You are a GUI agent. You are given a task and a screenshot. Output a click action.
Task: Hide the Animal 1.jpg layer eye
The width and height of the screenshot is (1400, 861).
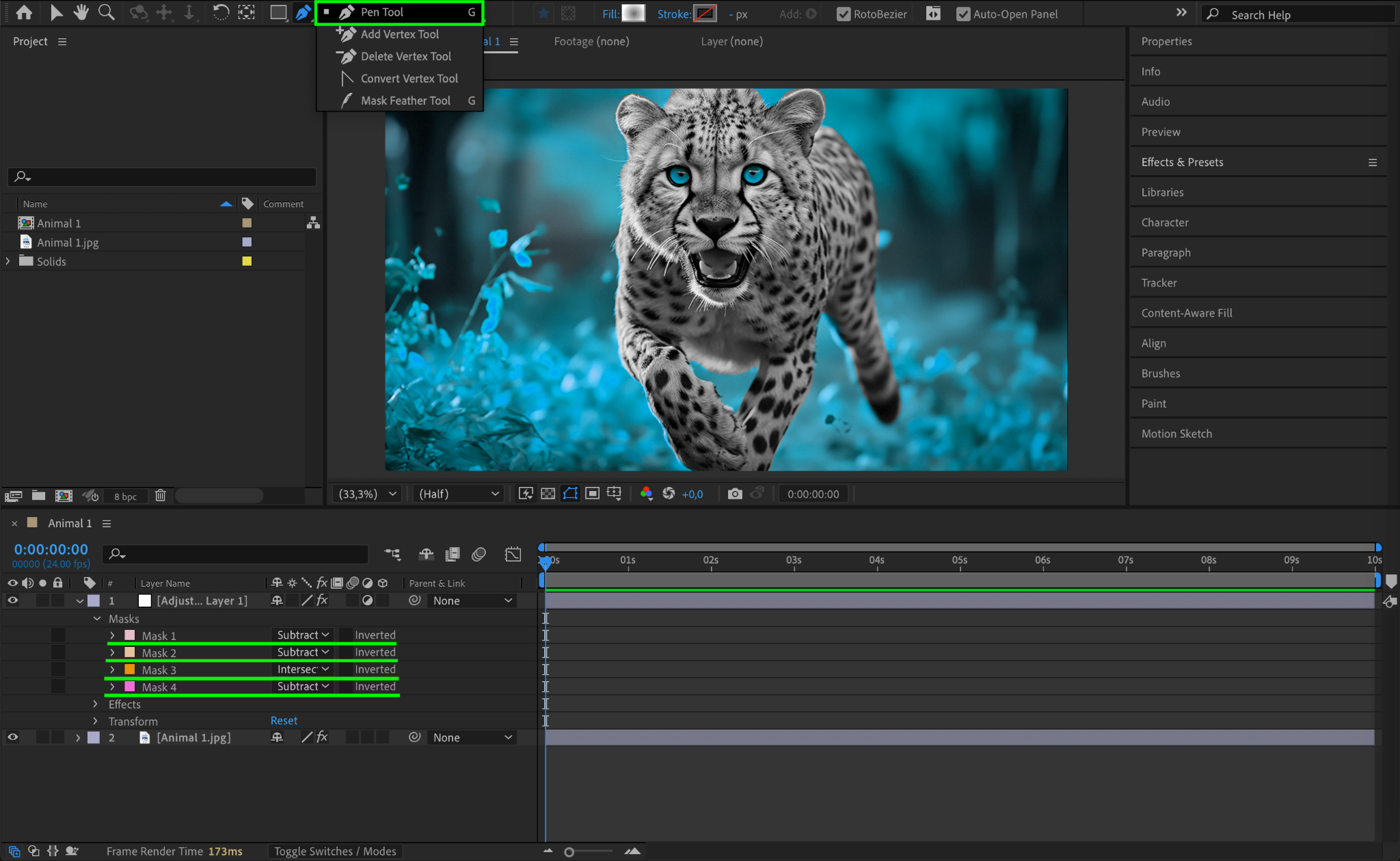[x=12, y=737]
